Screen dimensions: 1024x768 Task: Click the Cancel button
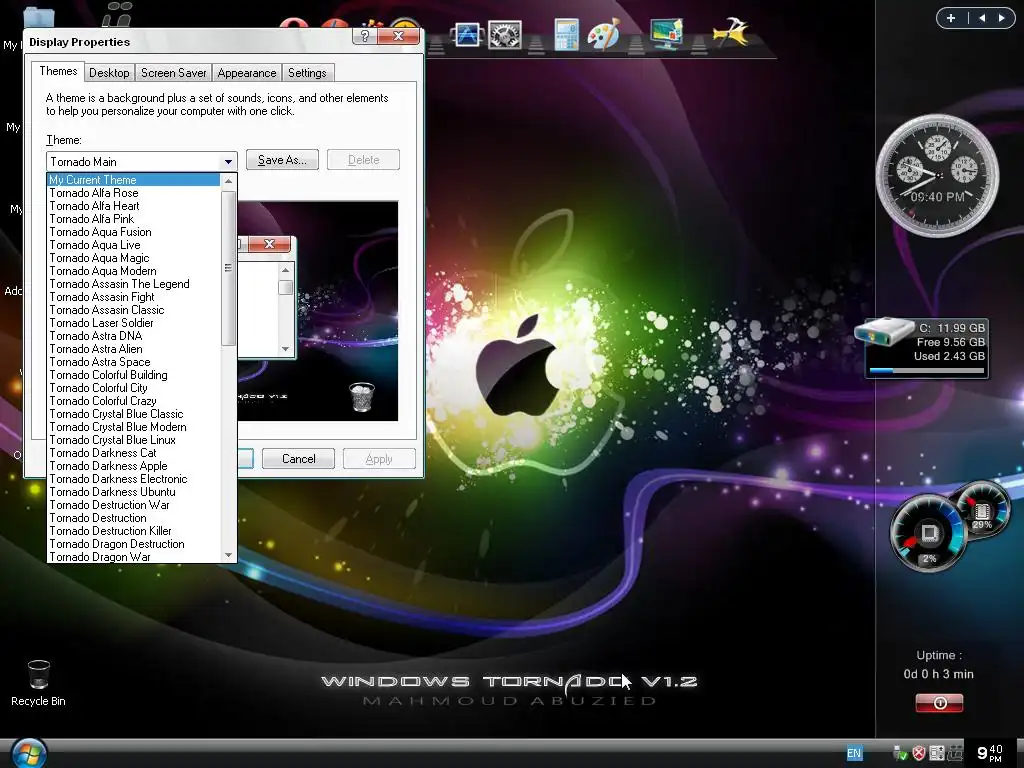[298, 458]
